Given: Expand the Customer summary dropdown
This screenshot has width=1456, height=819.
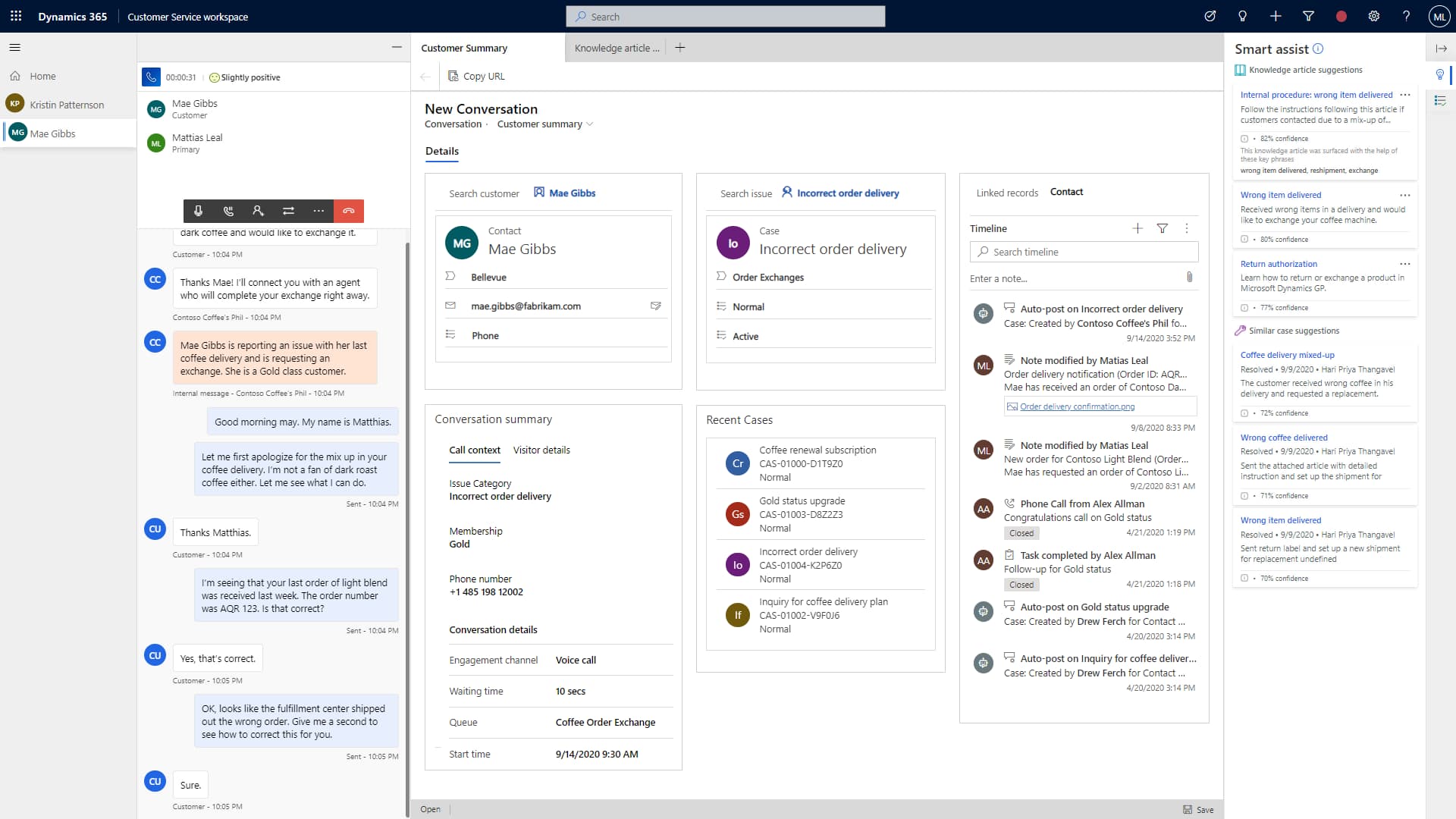Looking at the screenshot, I should pos(589,124).
